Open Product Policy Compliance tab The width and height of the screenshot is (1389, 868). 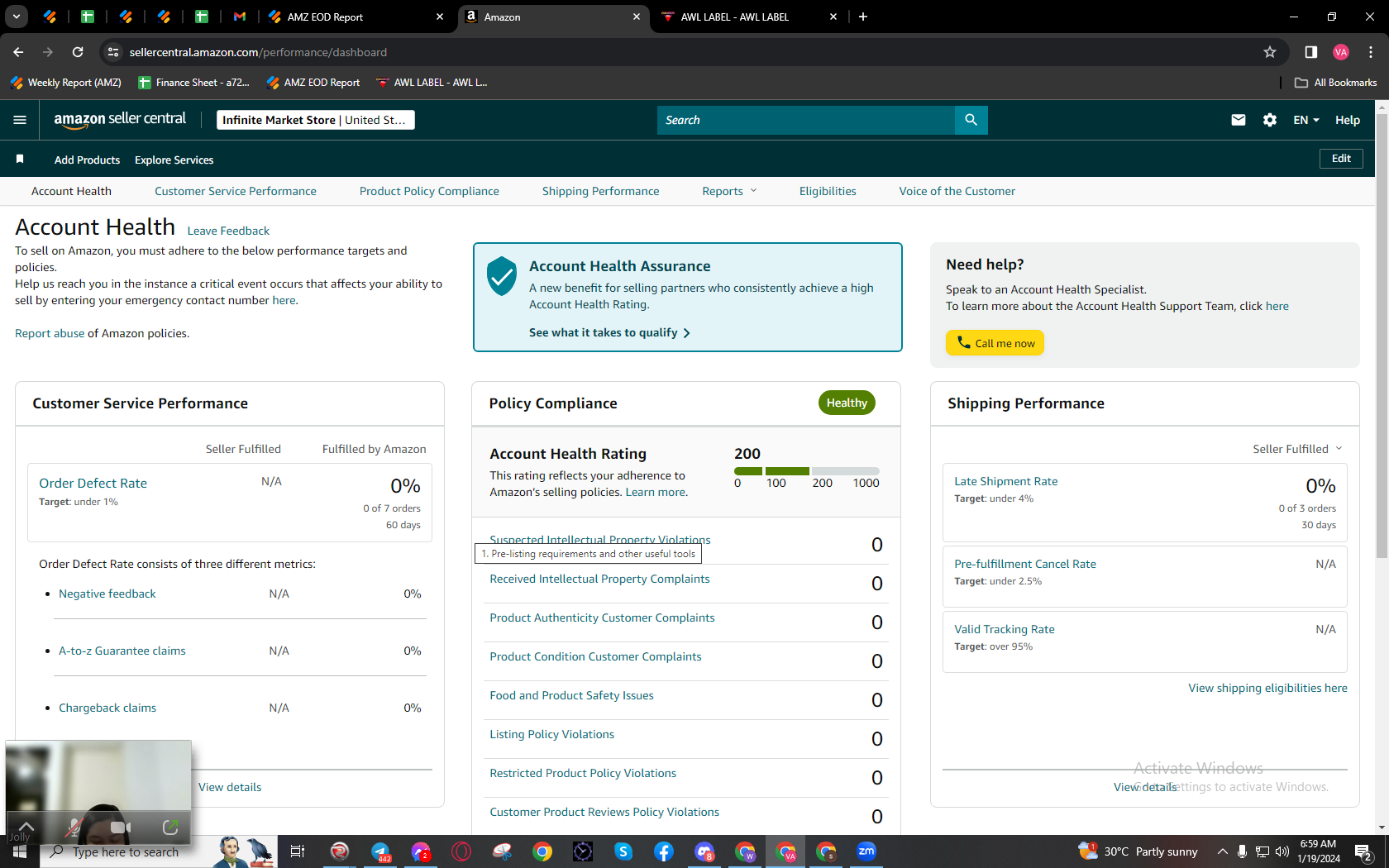pos(429,191)
